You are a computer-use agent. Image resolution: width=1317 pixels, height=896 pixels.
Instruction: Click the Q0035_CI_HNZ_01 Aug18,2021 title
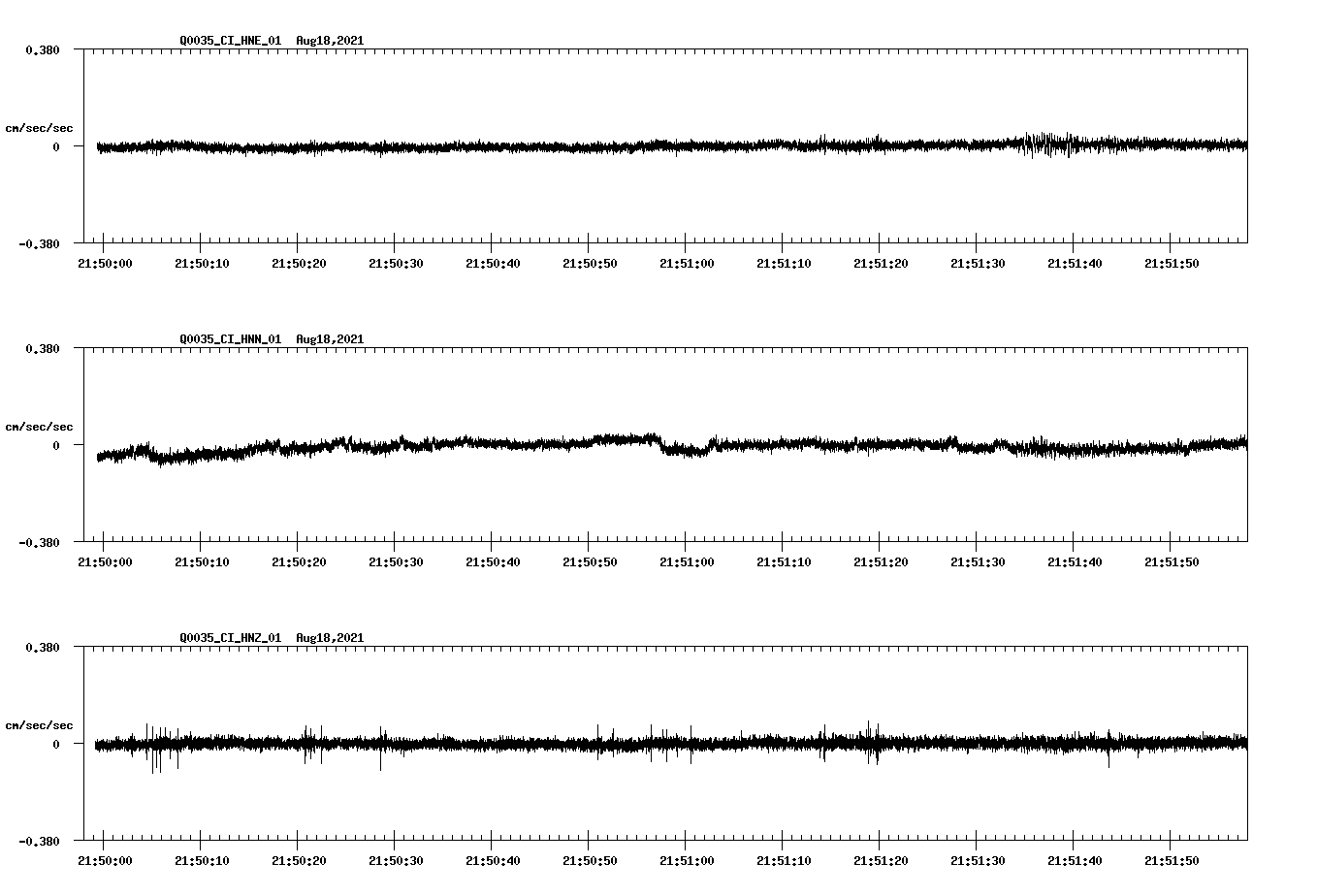coord(272,638)
